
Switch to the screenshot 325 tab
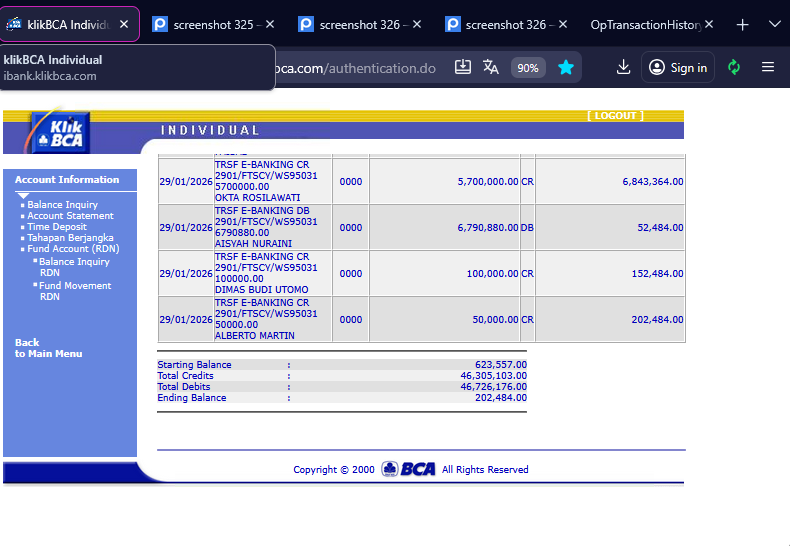(x=213, y=25)
